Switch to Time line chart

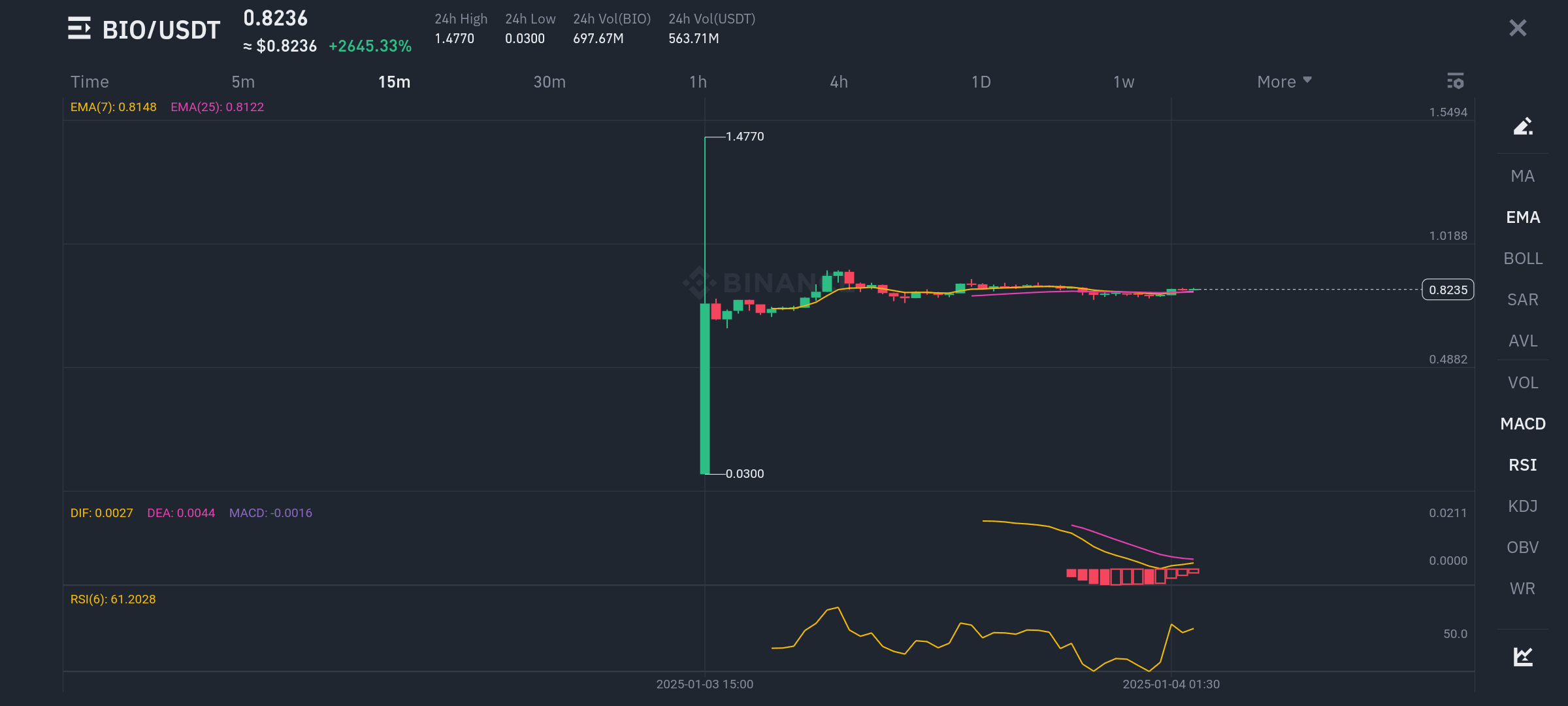coord(90,82)
